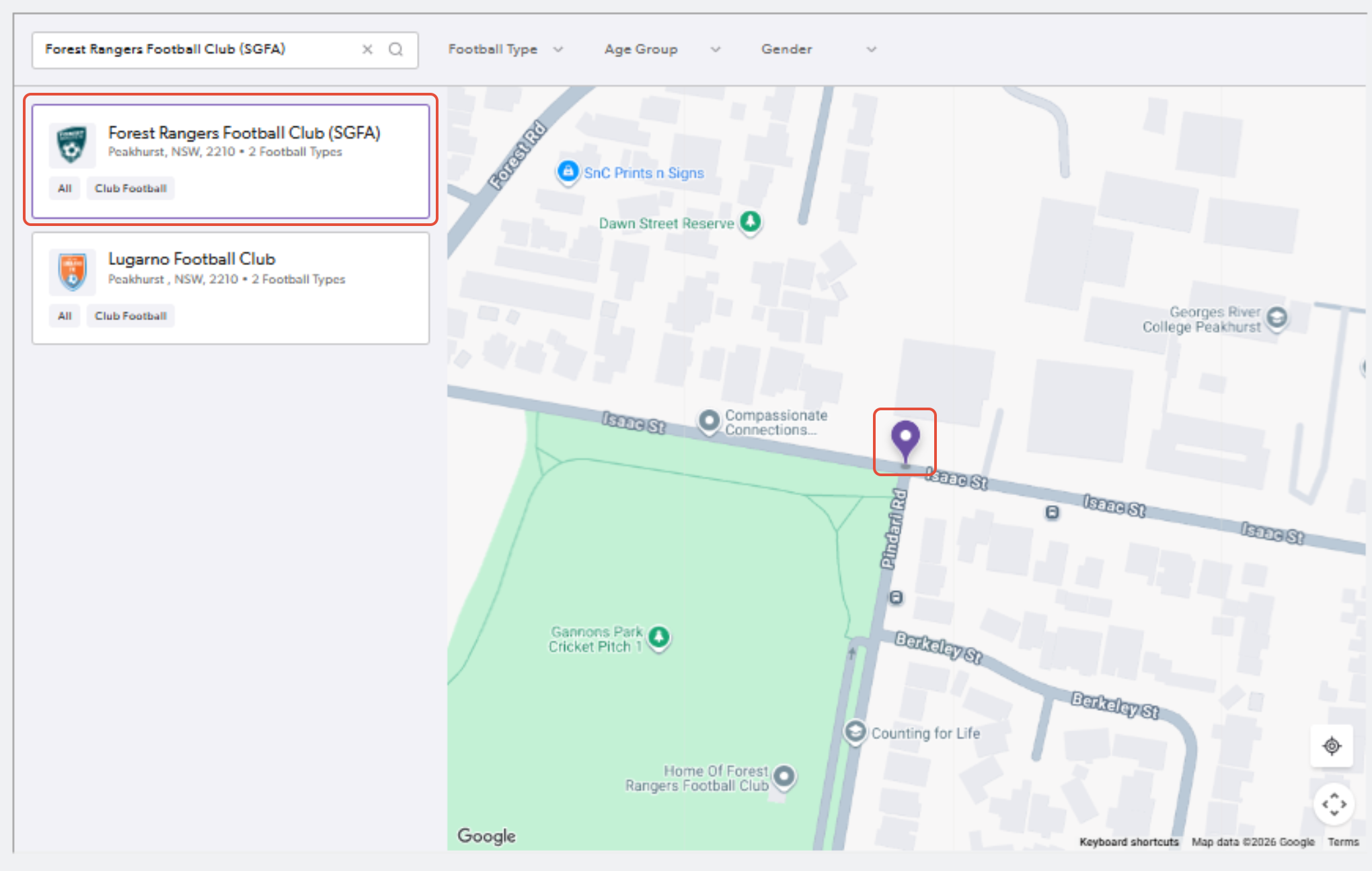Screen dimensions: 1372x871
Task: Click the Map data ©2026 Google text
Action: pyautogui.click(x=1253, y=842)
